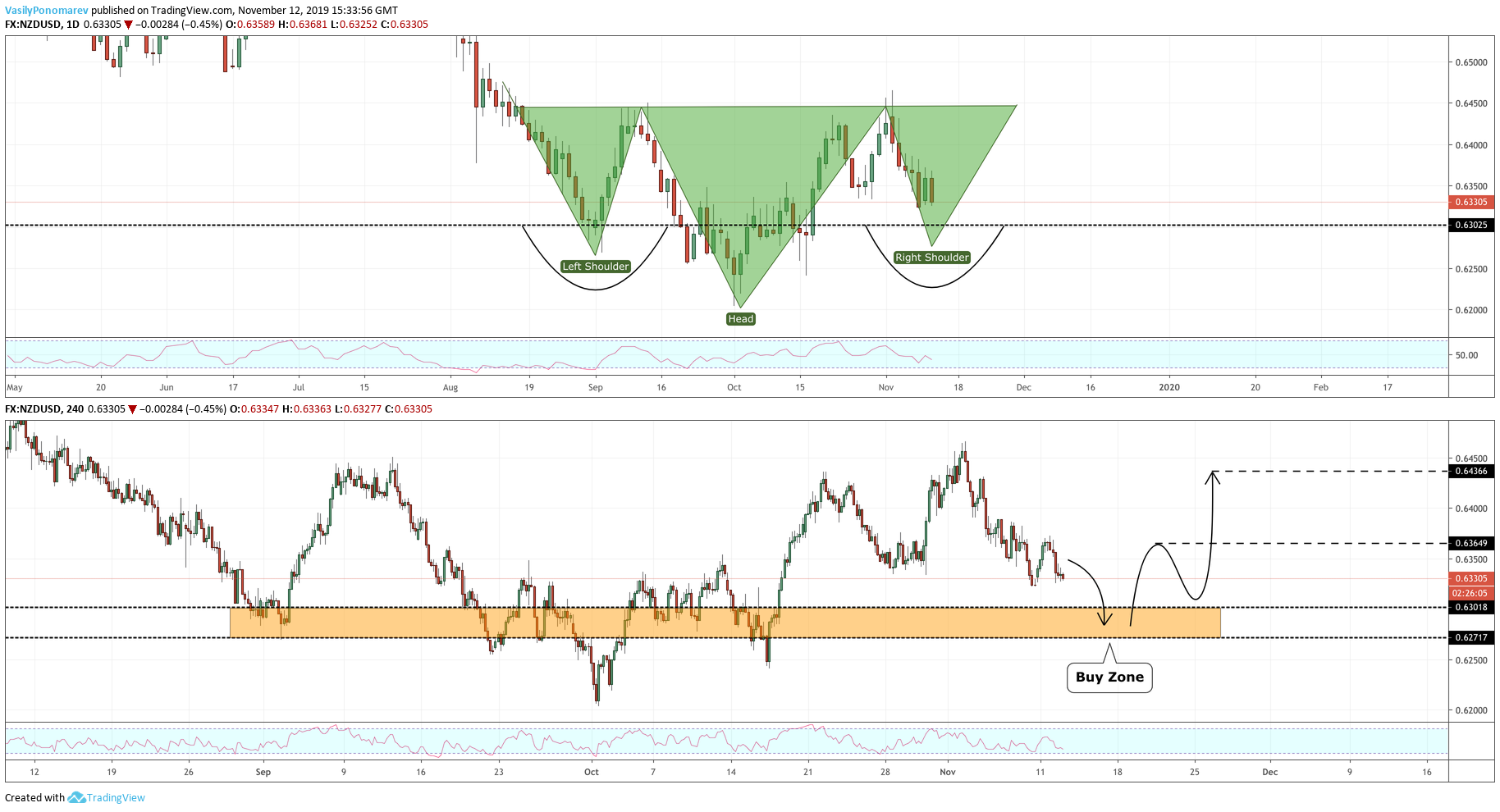The width and height of the screenshot is (1500, 812).
Task: Select the Right Shoulder label
Action: [932, 258]
